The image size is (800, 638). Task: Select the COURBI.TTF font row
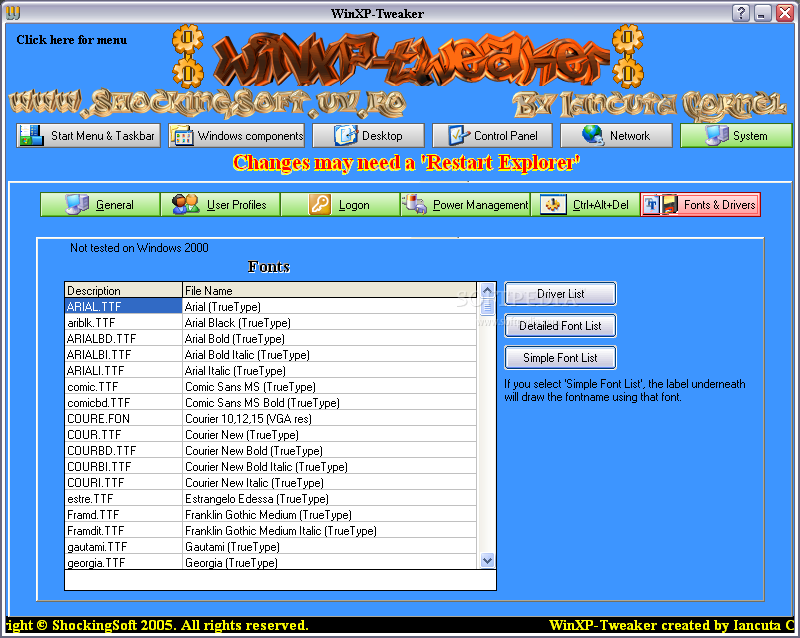(x=270, y=467)
